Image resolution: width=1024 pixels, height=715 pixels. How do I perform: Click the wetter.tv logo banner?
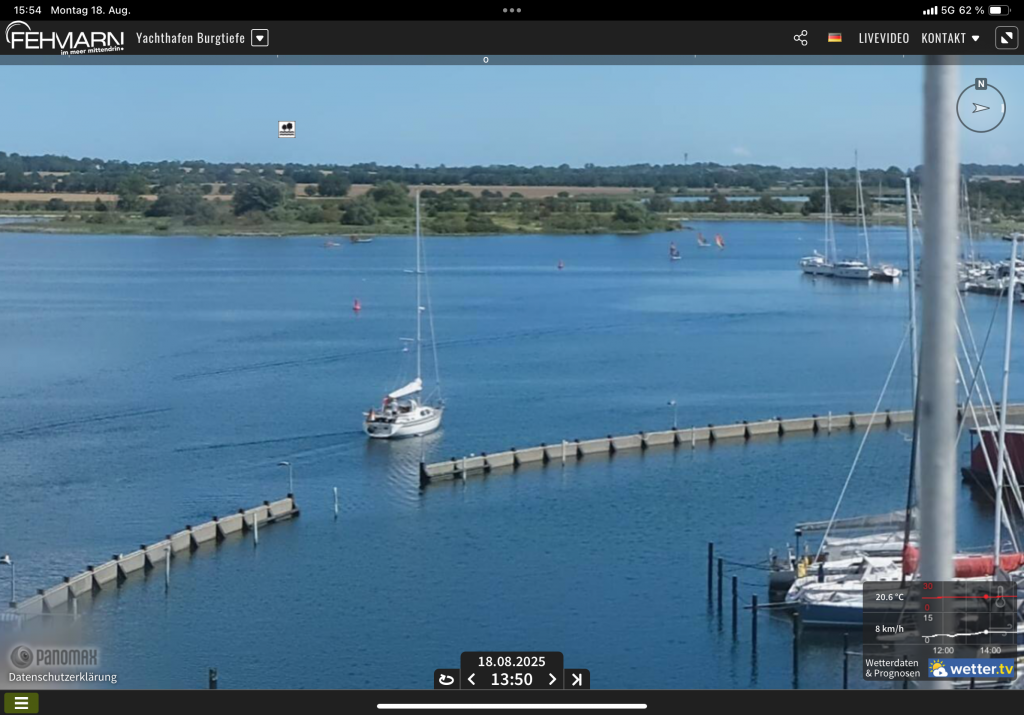970,668
